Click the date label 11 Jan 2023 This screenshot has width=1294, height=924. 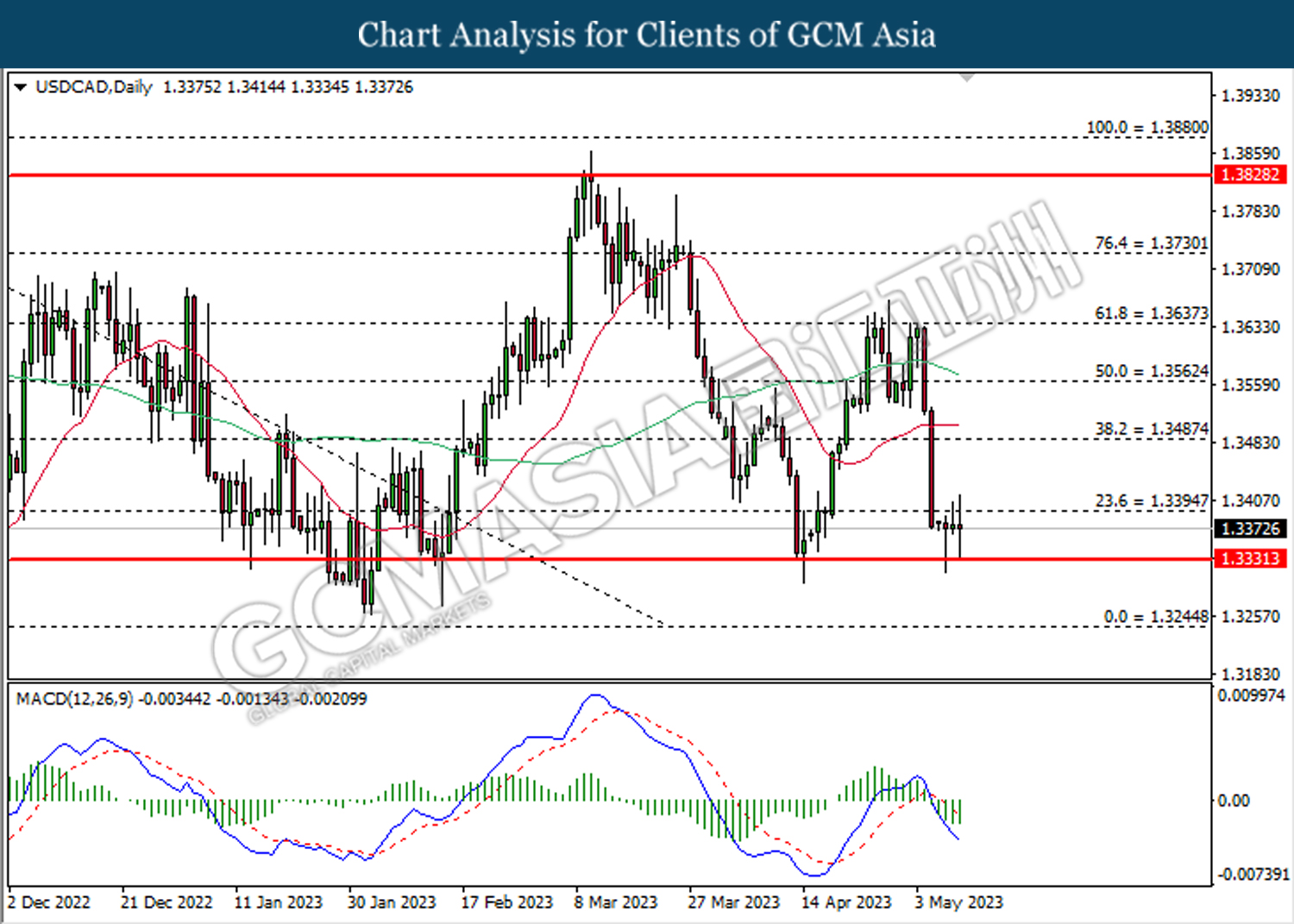(x=278, y=902)
